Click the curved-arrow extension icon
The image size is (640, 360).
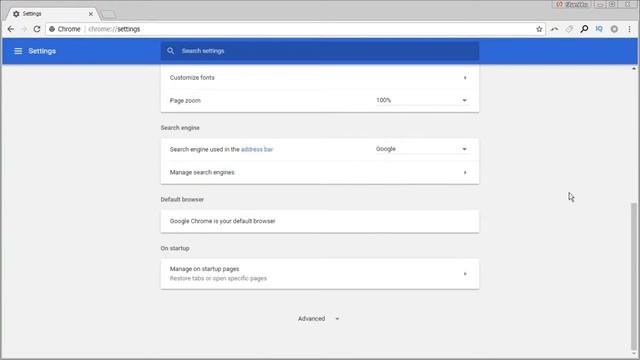(554, 29)
